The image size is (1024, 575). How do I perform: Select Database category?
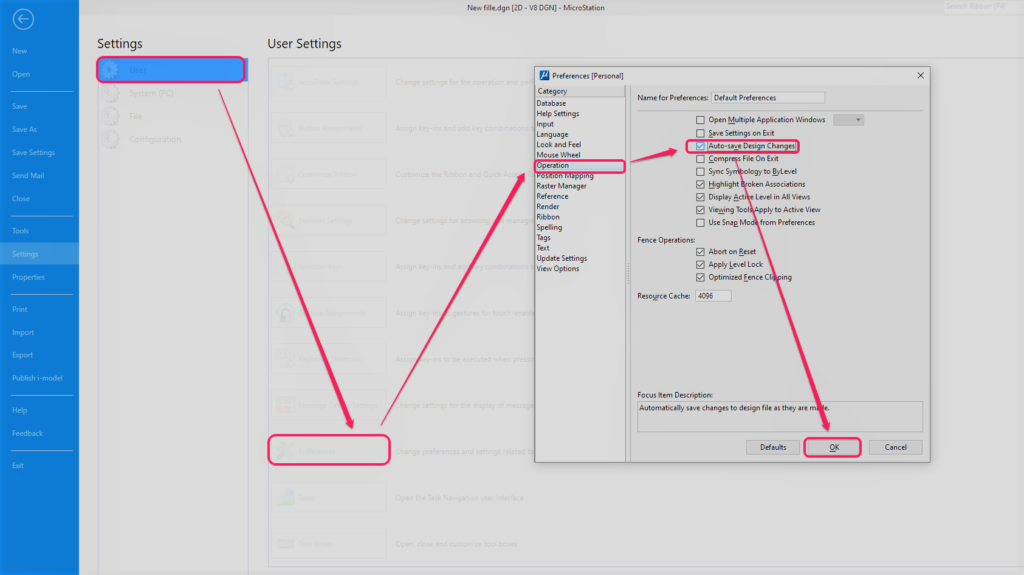551,103
